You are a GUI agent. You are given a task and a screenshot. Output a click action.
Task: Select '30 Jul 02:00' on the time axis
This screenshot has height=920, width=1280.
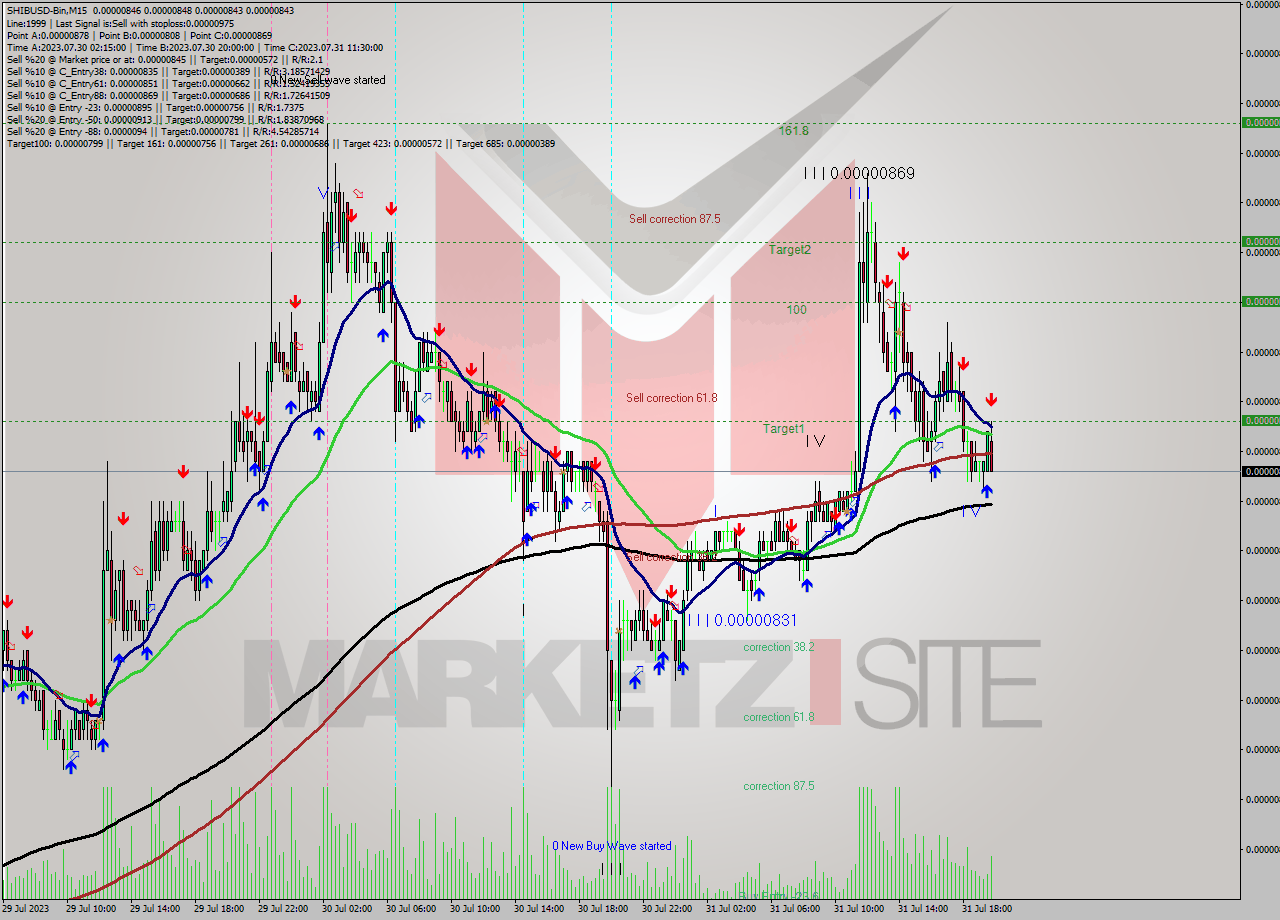(x=347, y=909)
